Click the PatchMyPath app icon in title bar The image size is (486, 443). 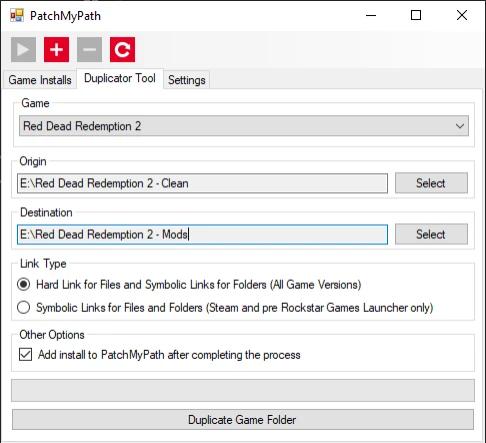[x=16, y=15]
